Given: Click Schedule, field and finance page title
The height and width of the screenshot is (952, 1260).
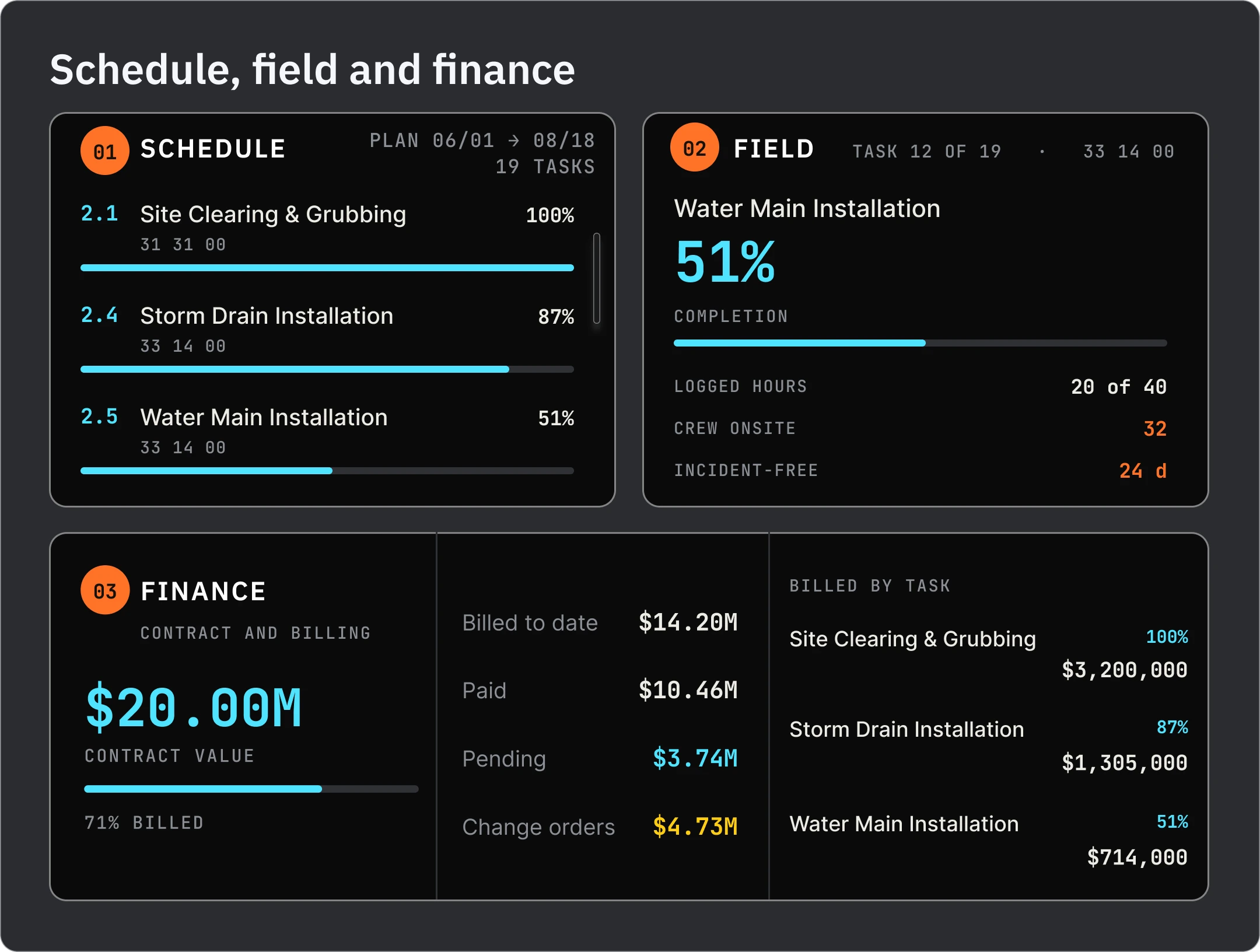Looking at the screenshot, I should click(x=312, y=70).
